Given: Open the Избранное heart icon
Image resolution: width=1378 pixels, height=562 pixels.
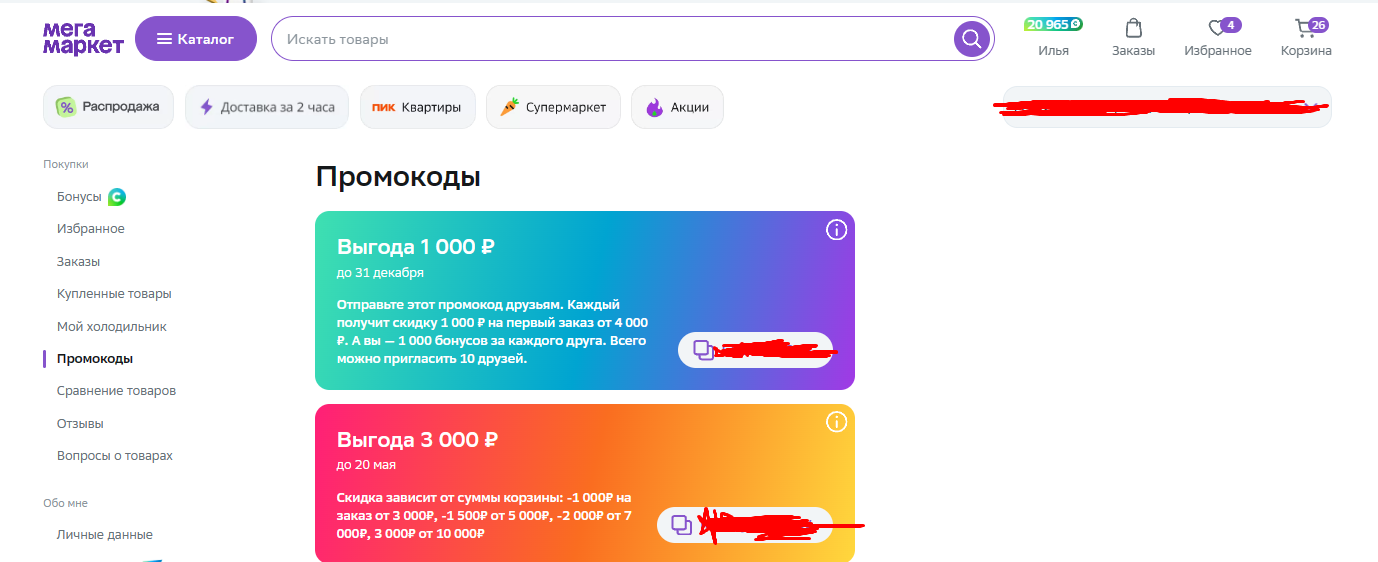Looking at the screenshot, I should (x=1216, y=28).
